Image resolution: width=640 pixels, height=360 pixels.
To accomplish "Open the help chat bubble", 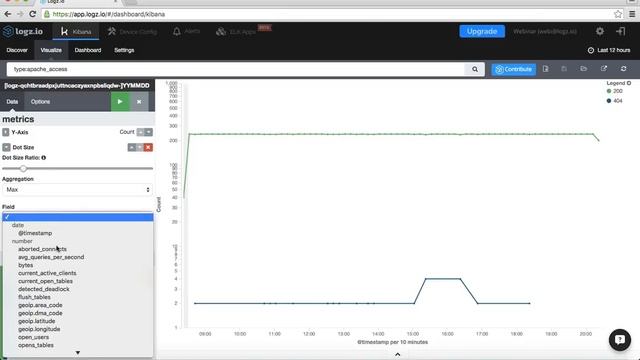I will coord(620,340).
